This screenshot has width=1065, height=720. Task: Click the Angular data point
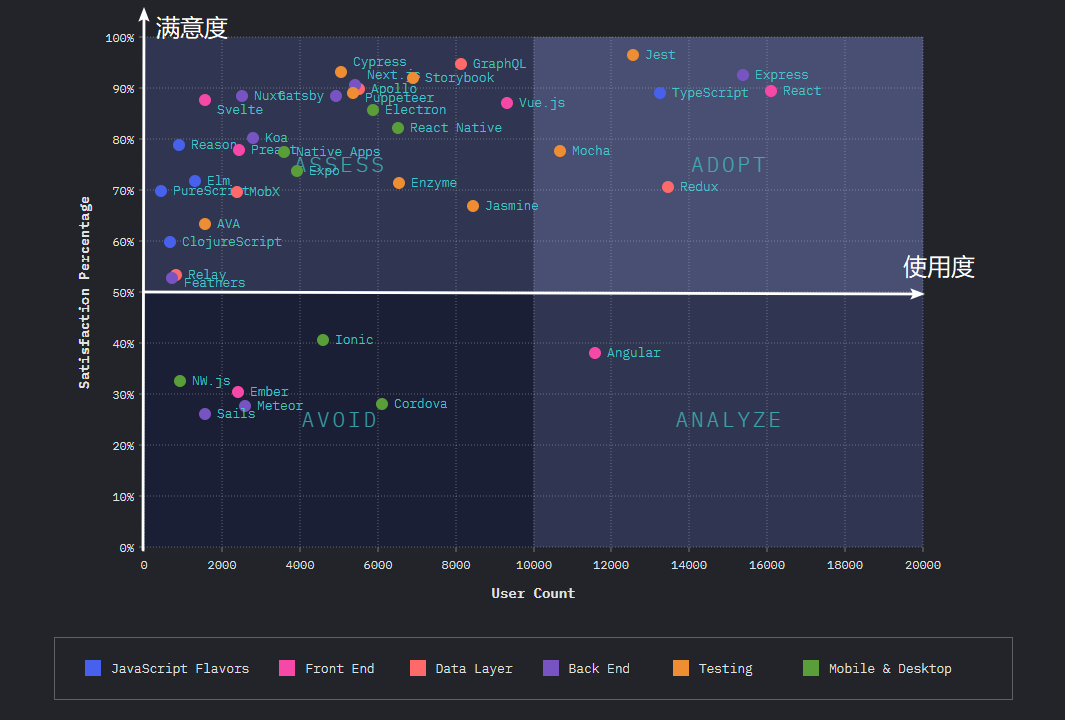[x=595, y=353]
